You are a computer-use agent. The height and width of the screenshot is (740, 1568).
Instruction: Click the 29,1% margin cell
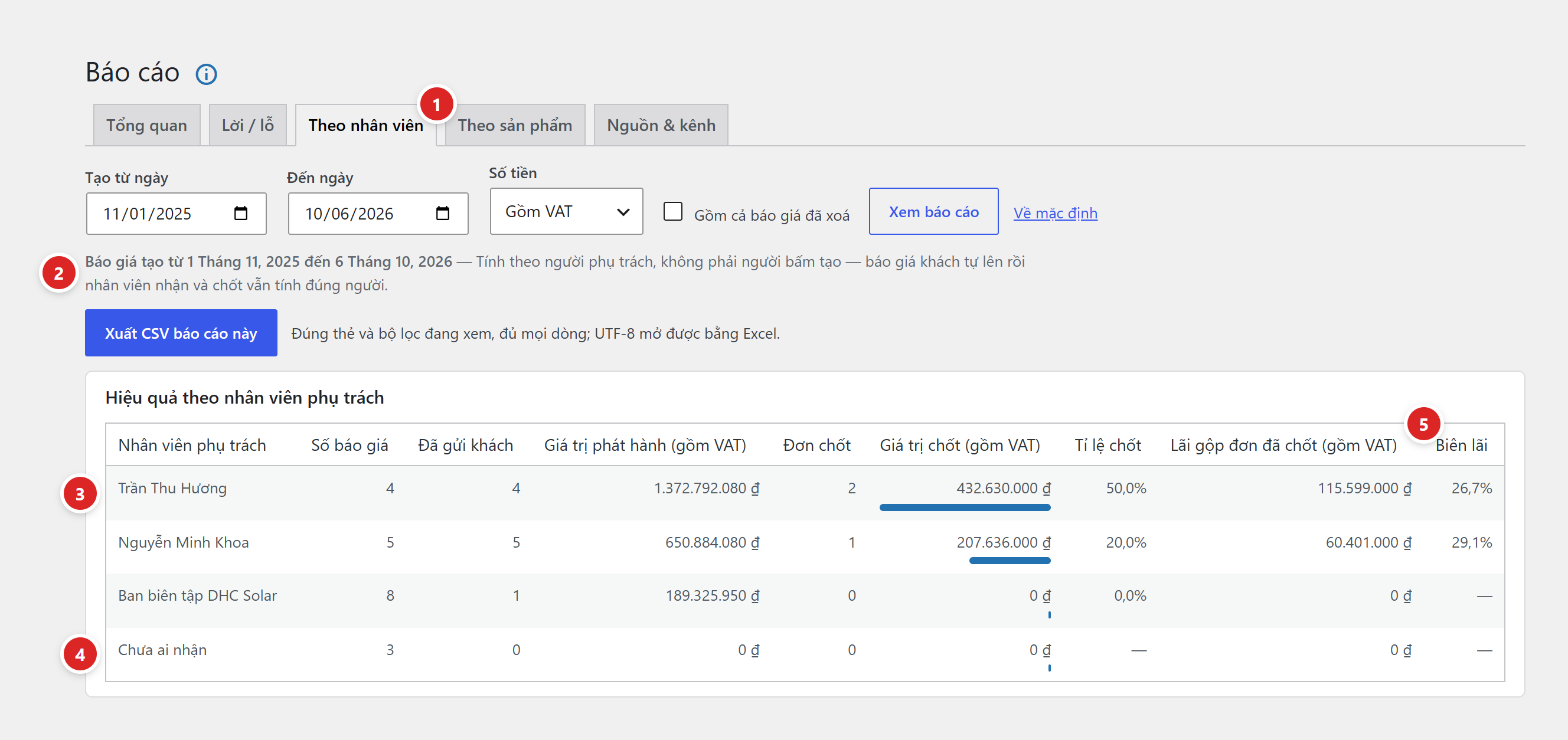click(x=1471, y=542)
